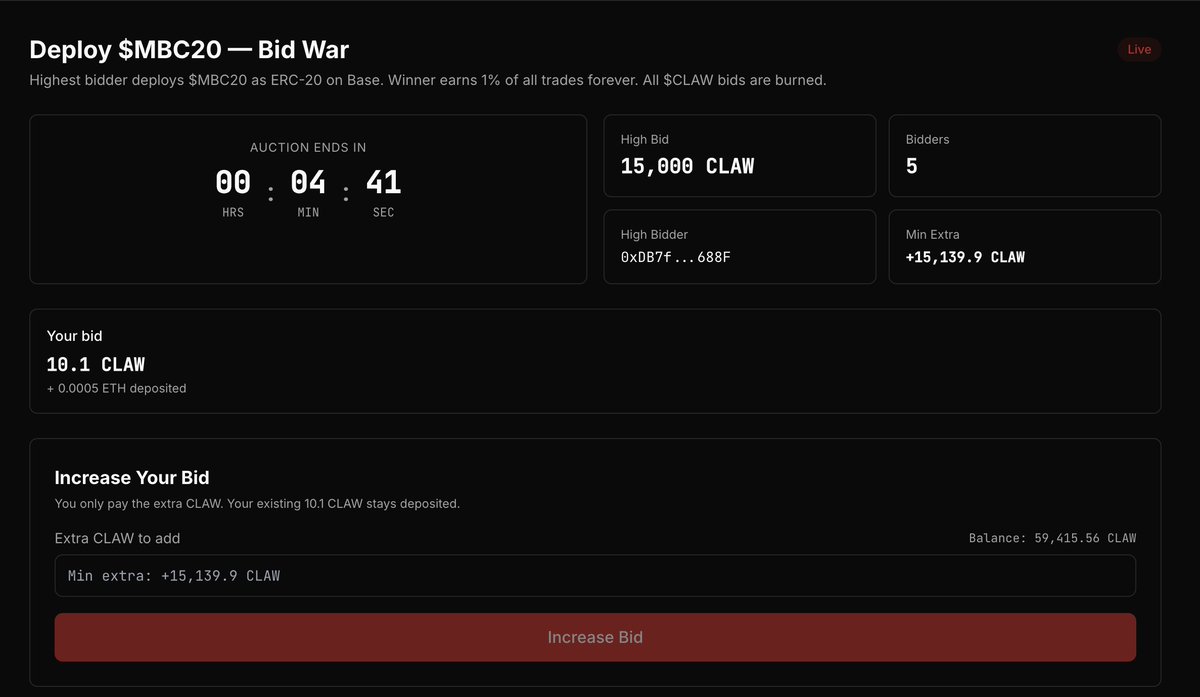Click the Deploy $MBC20 — Bid War heading

tap(189, 49)
